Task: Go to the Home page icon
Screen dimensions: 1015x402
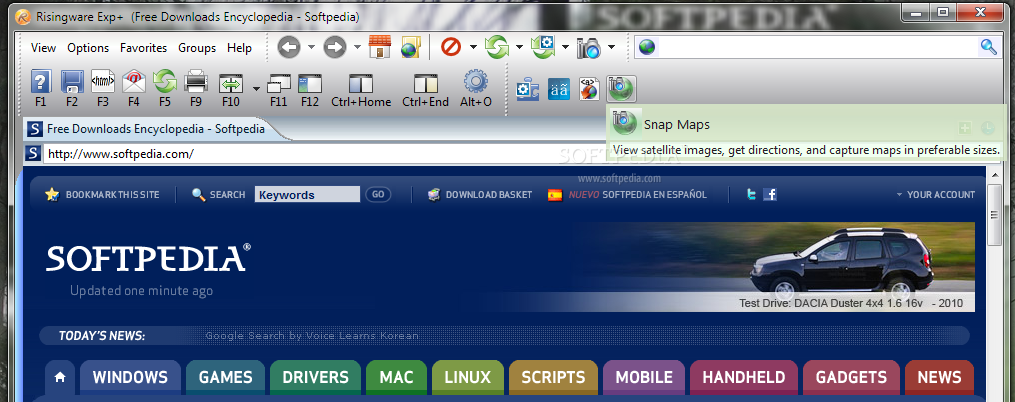Action: (x=380, y=47)
